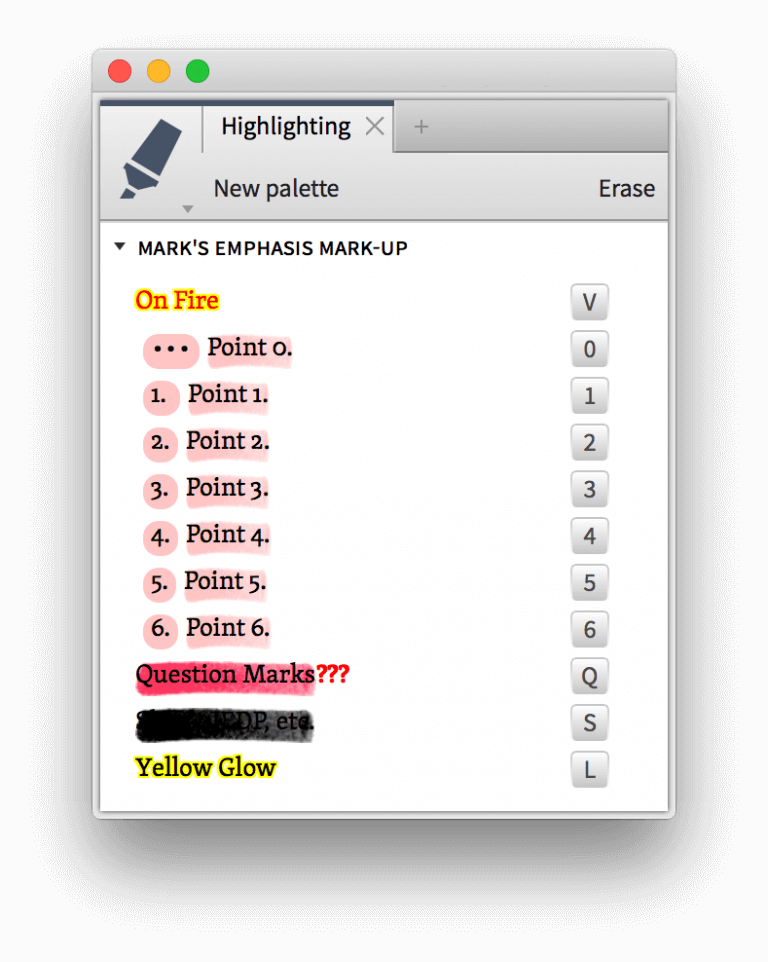Screen dimensions: 768x962
Task: Select the Yellow Glow highlight style
Action: point(205,767)
